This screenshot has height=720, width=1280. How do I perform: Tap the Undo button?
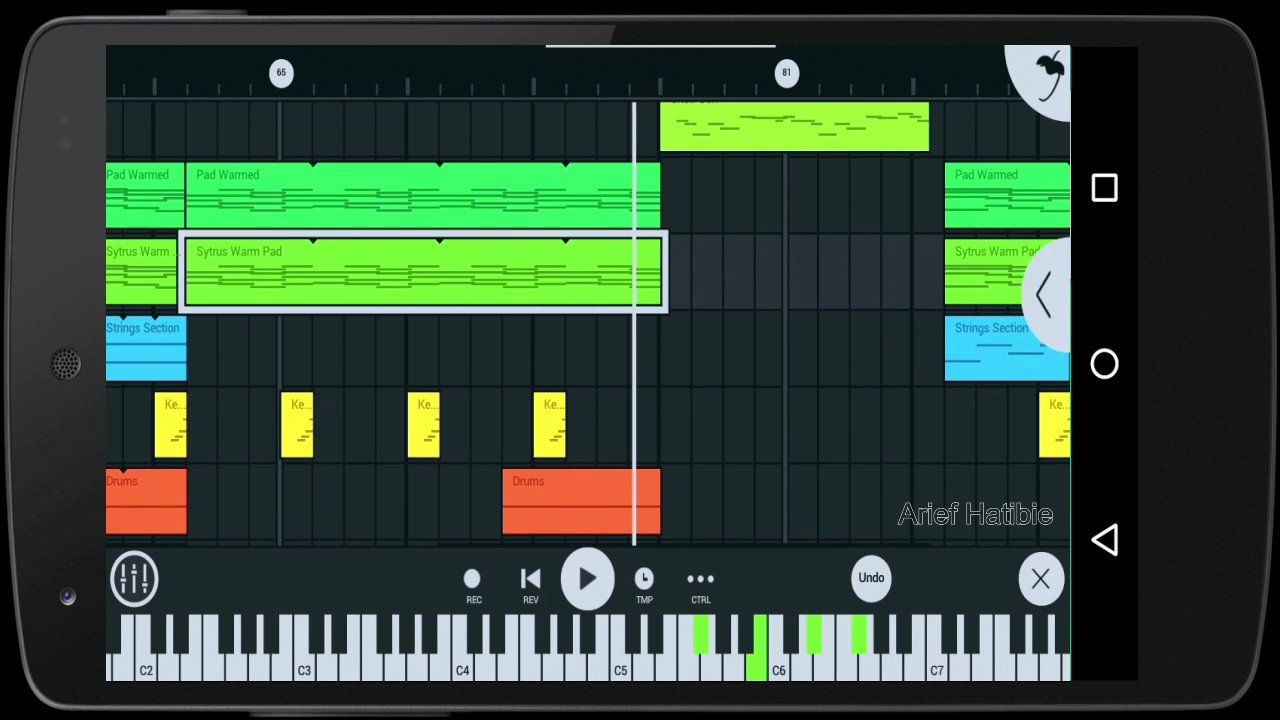(871, 578)
